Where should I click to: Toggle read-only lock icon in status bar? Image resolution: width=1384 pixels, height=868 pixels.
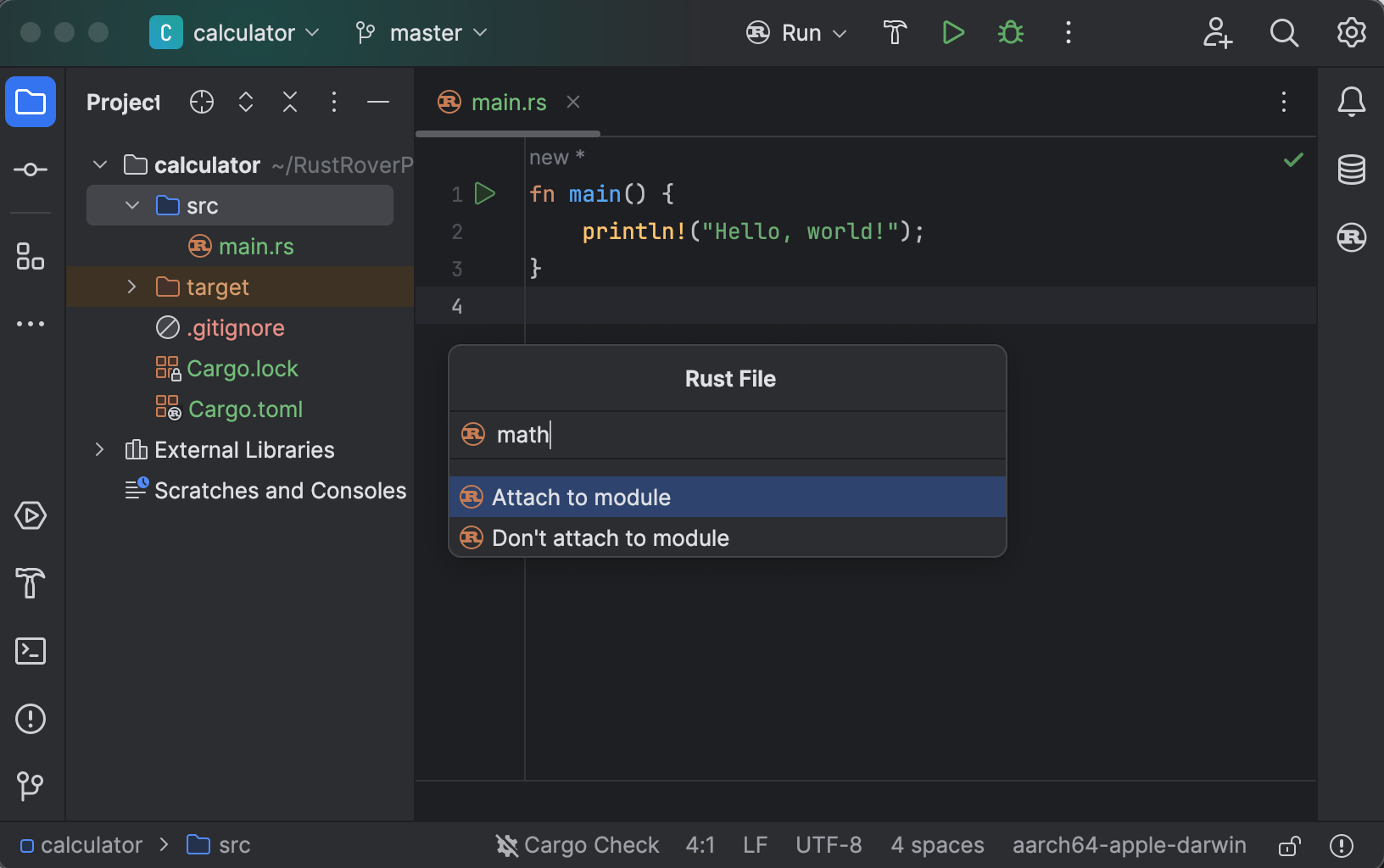pos(1290,845)
